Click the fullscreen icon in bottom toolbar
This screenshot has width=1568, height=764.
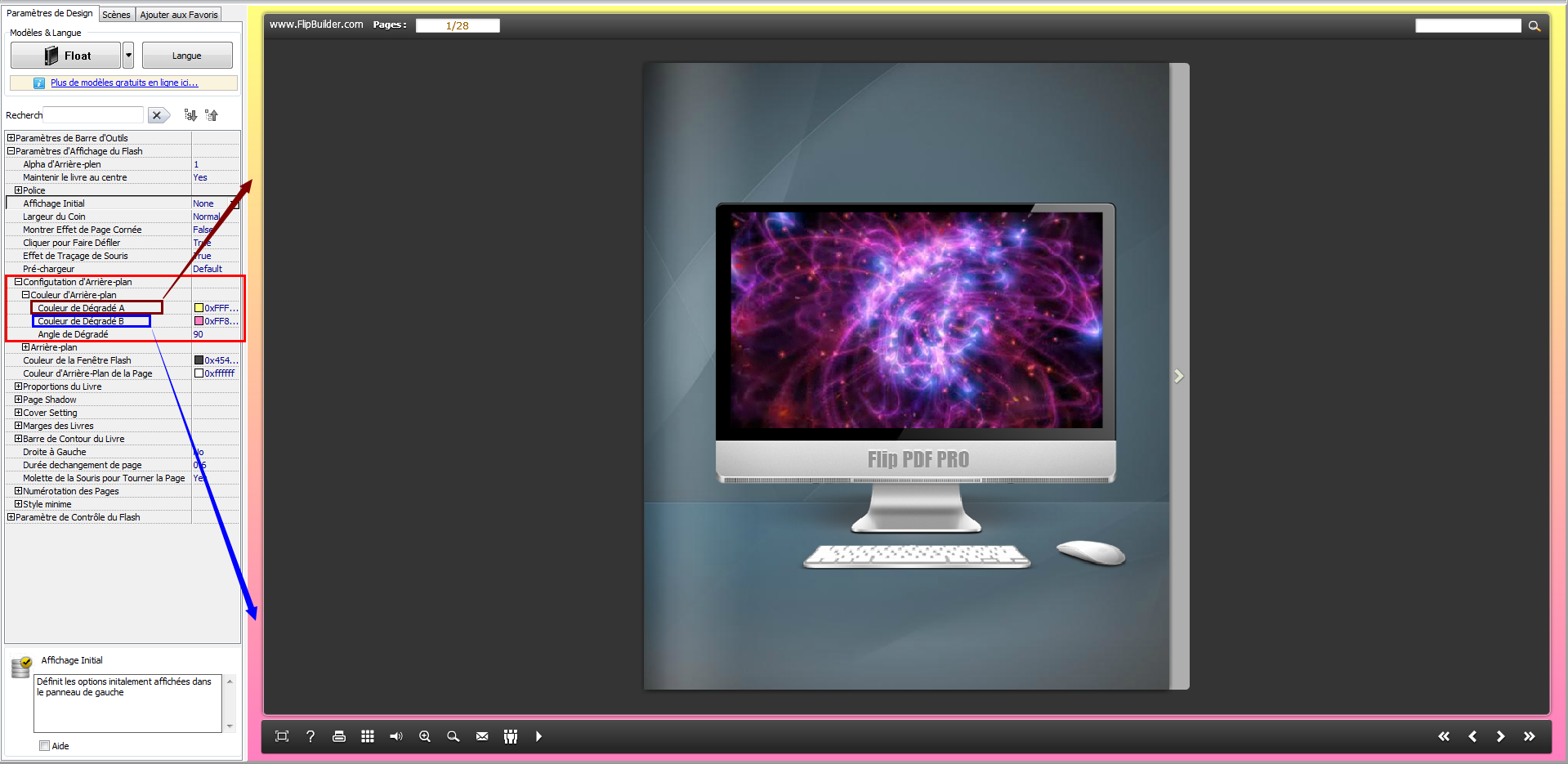pos(282,736)
